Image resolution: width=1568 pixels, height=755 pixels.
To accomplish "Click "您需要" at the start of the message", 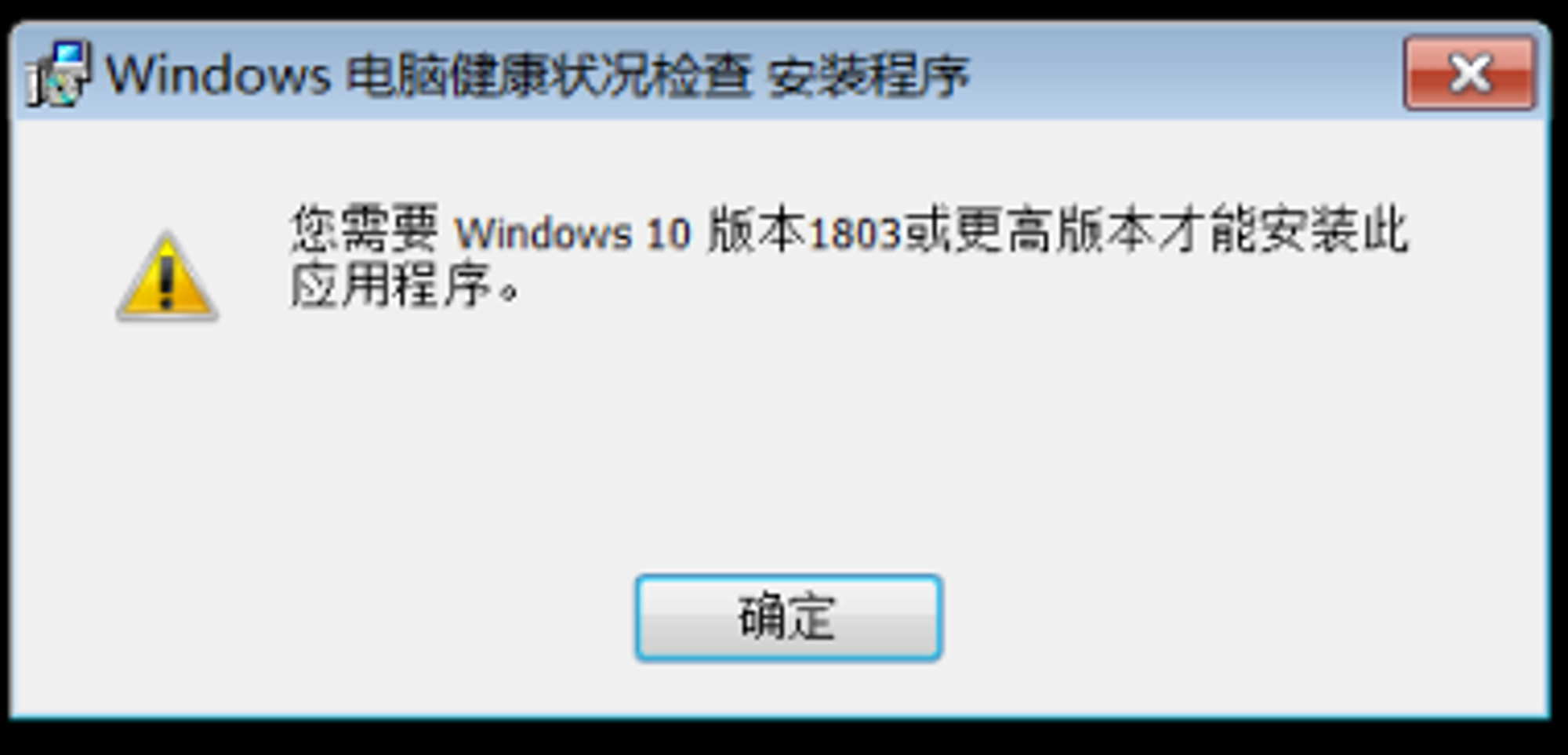I will [365, 230].
